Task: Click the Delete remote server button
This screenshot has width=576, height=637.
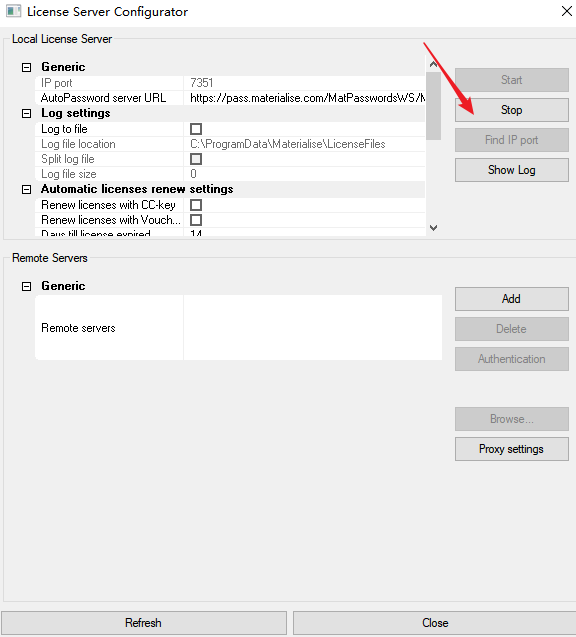Action: tap(511, 329)
